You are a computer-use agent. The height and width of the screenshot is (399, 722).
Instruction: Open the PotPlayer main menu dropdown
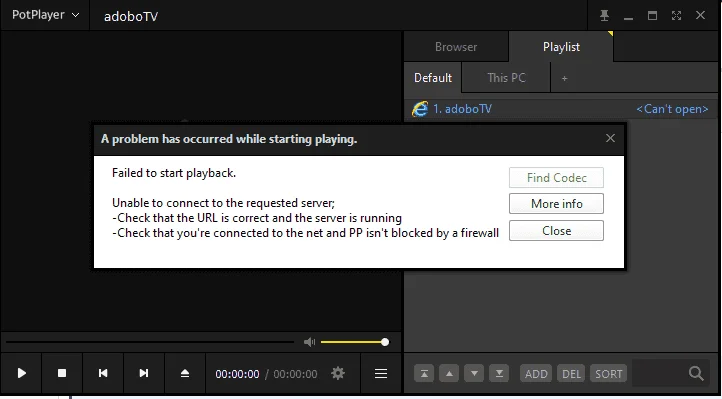45,15
